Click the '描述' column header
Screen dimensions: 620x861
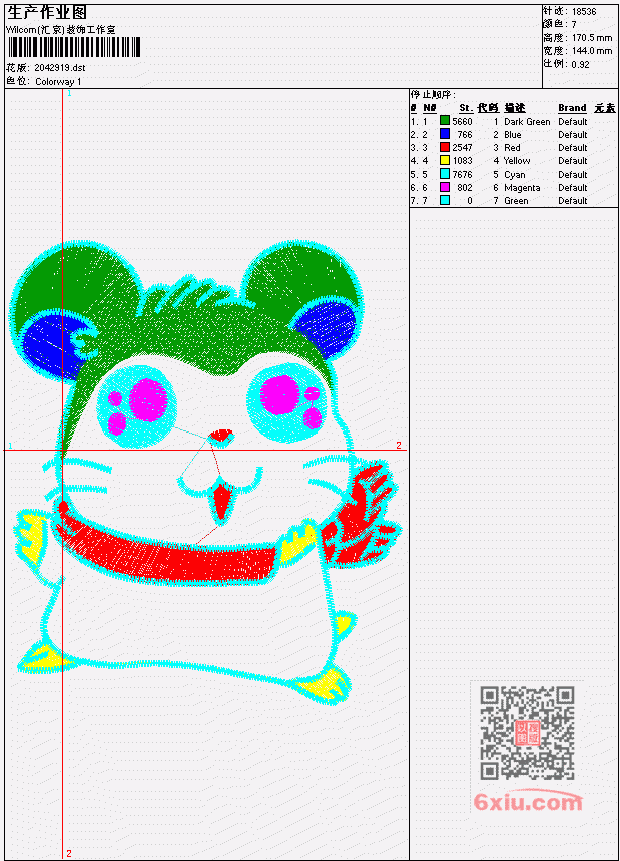point(515,108)
